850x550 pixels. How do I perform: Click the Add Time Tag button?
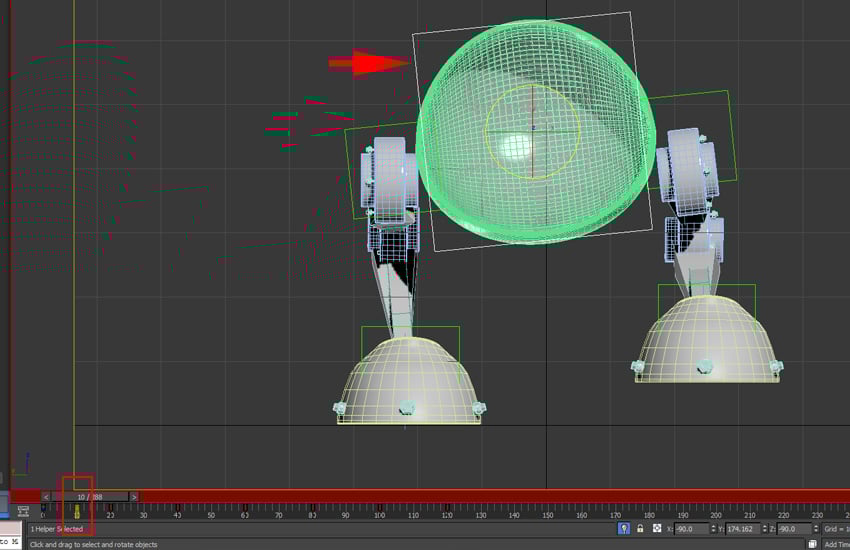pyautogui.click(x=835, y=544)
